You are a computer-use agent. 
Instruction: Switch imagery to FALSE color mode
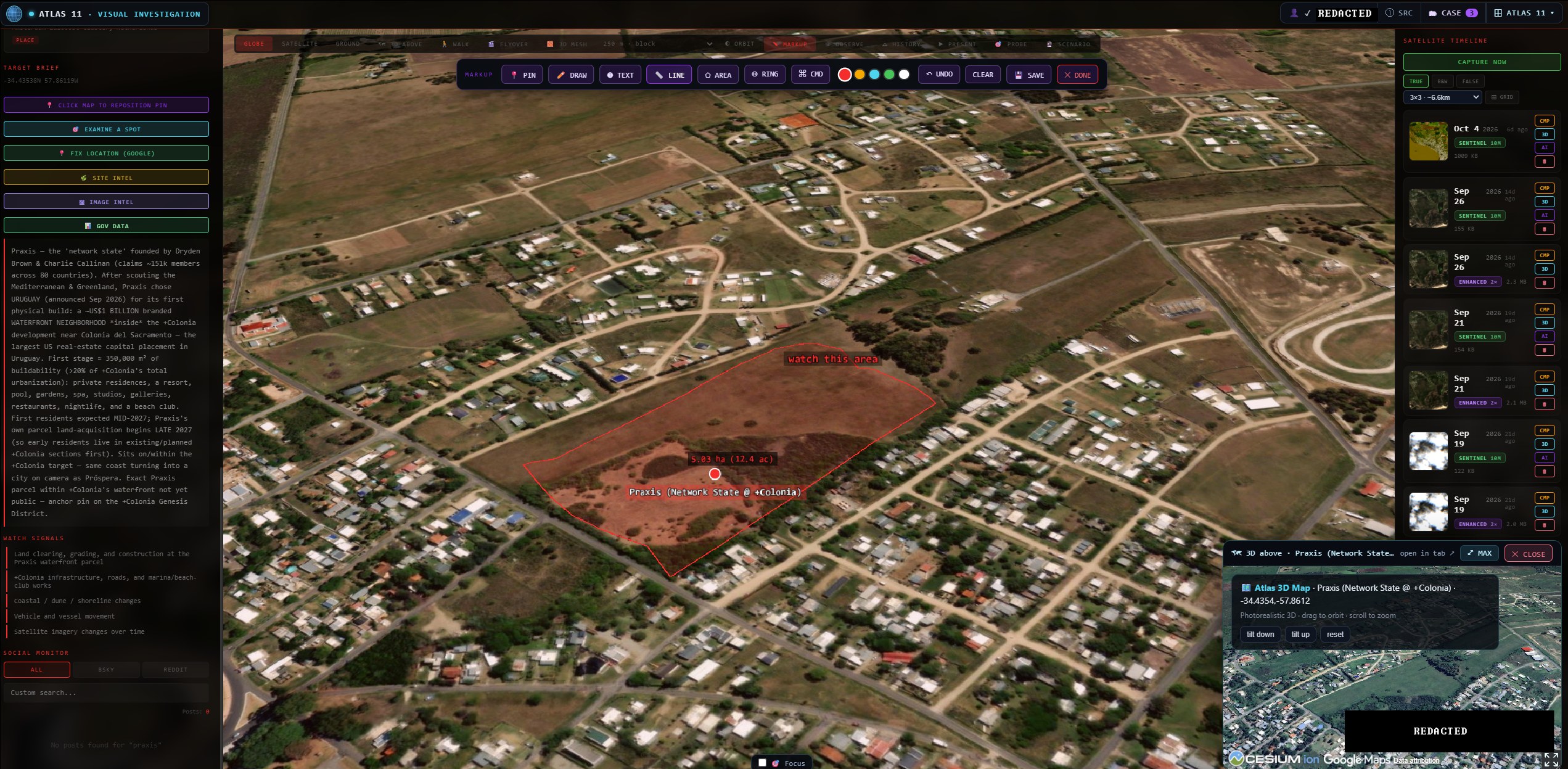(1470, 81)
